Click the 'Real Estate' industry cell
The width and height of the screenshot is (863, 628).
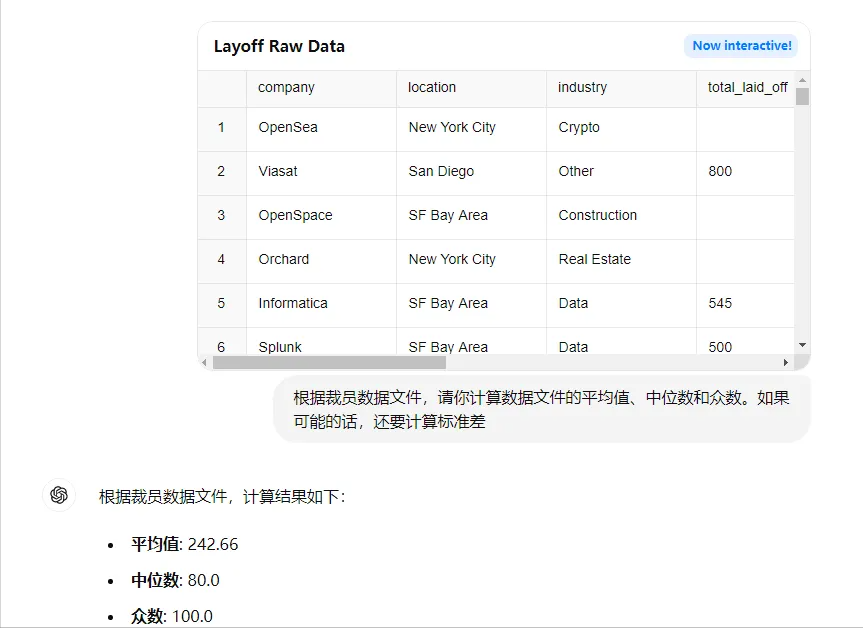621,260
